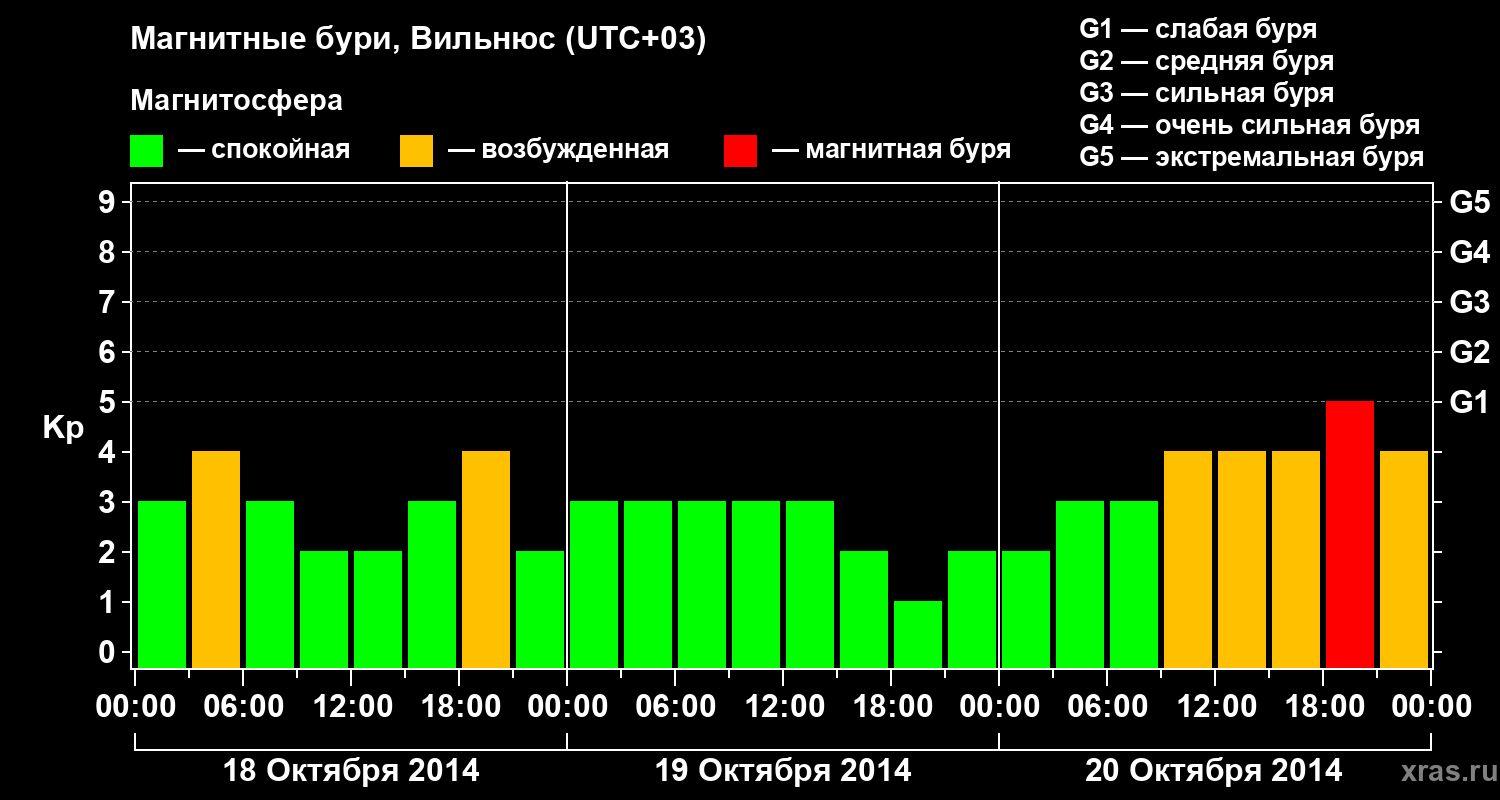
Task: Click the chart title 'Магнитные бури, Вильнюс (UTC+03)'
Action: (418, 40)
